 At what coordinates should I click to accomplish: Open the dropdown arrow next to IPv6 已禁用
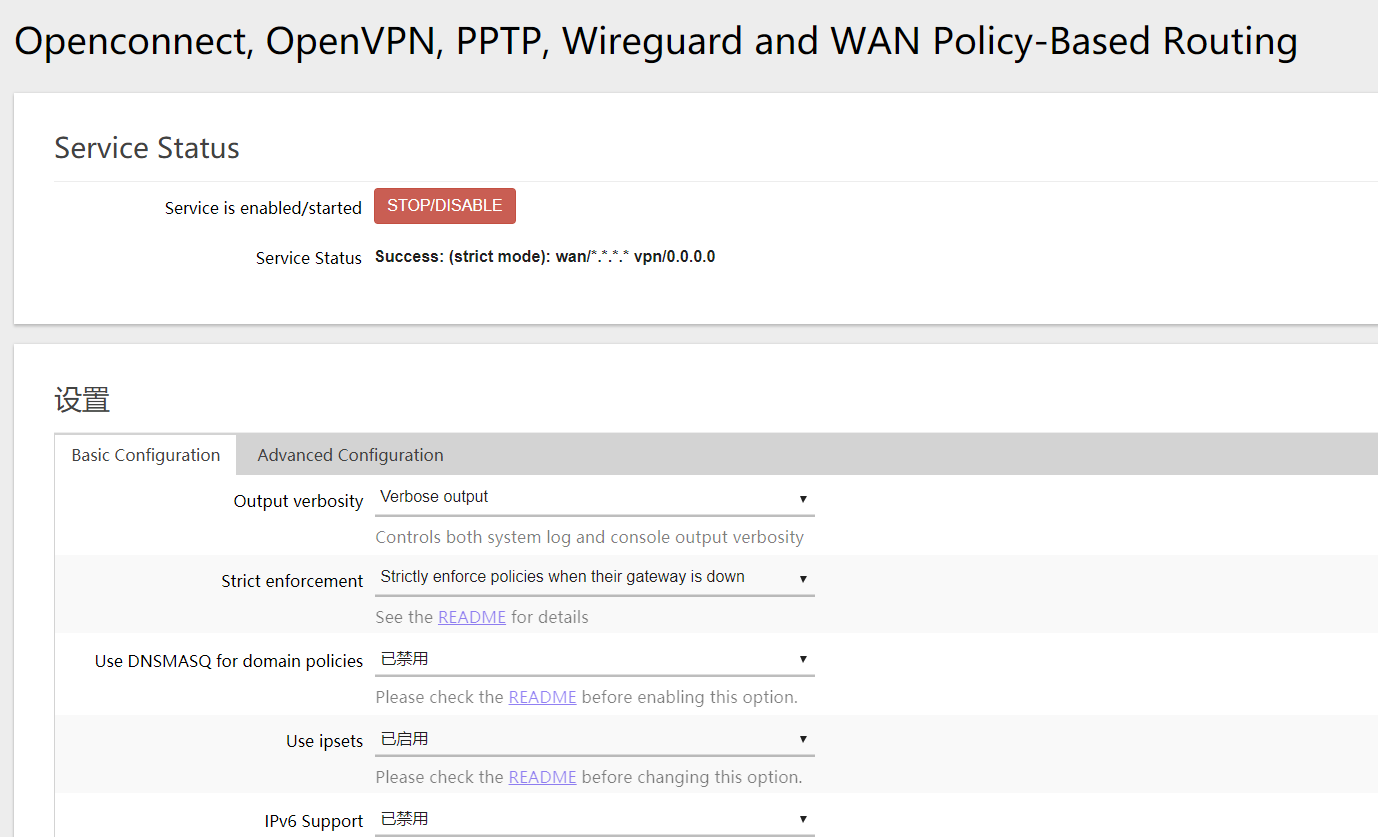[802, 818]
